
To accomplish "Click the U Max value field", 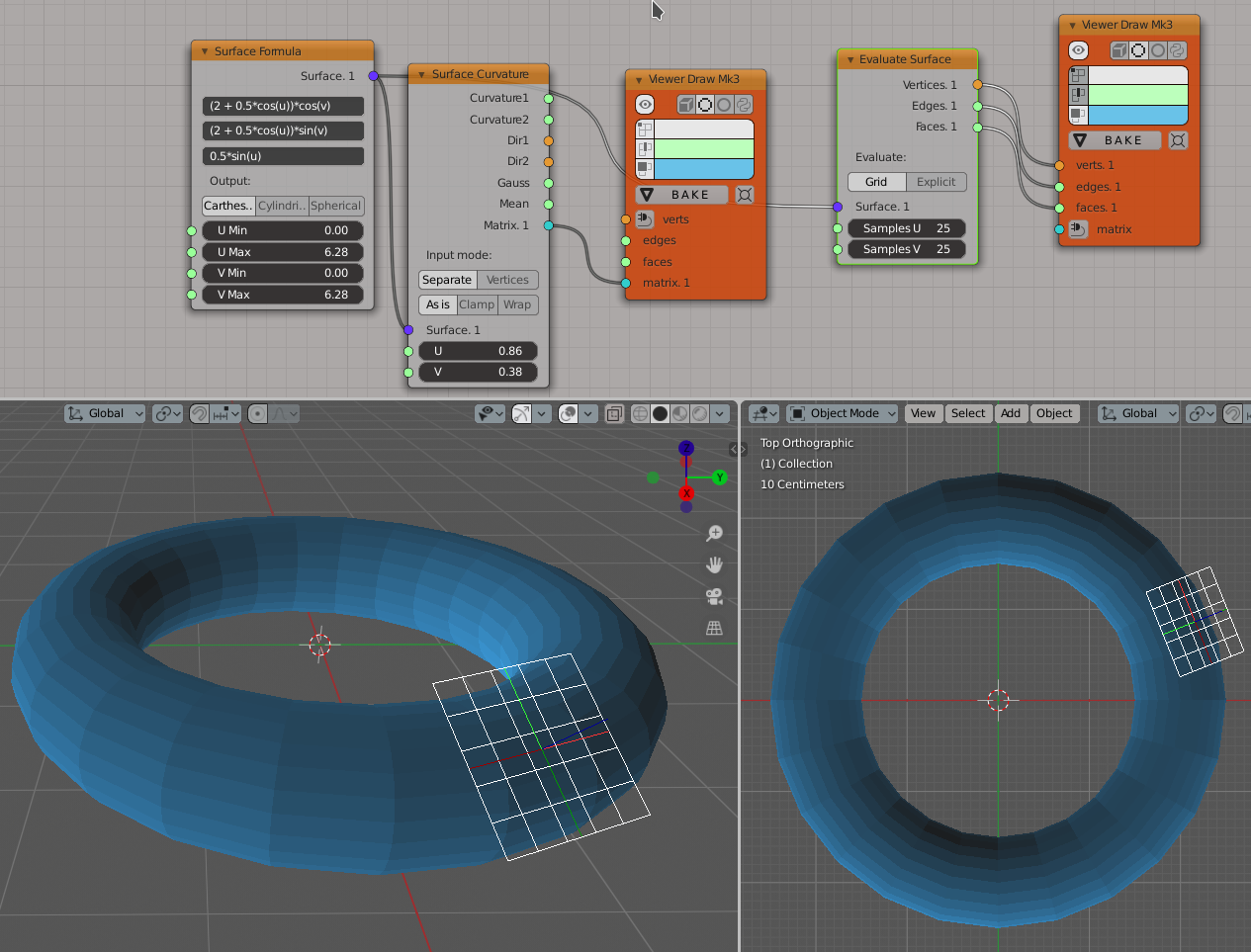I will point(282,252).
